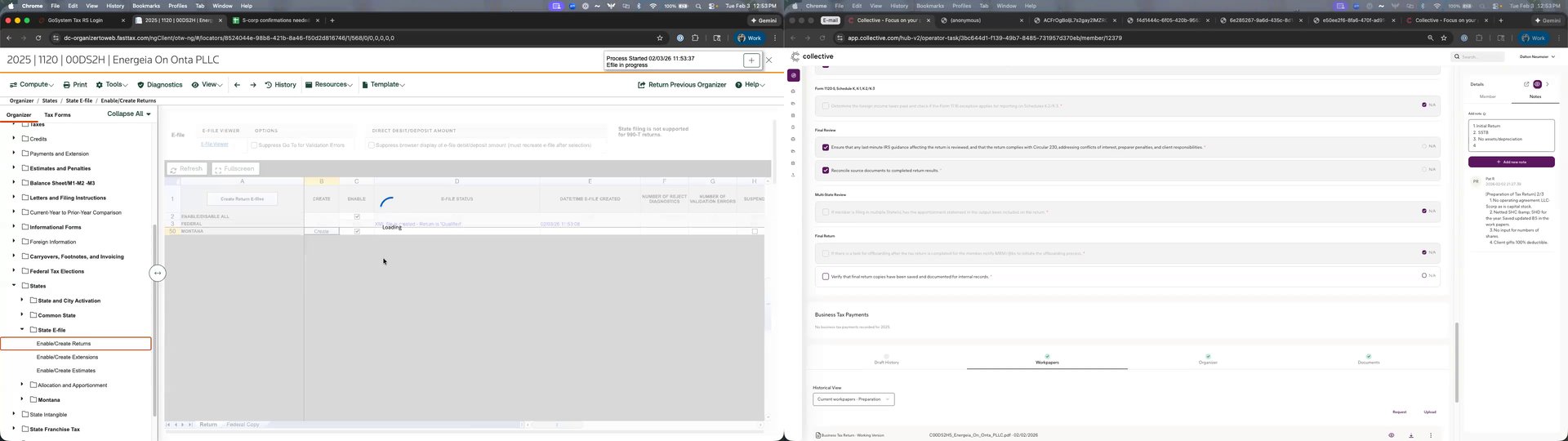Switch to the Tax Forms tab
Image resolution: width=1568 pixels, height=441 pixels.
[x=57, y=115]
